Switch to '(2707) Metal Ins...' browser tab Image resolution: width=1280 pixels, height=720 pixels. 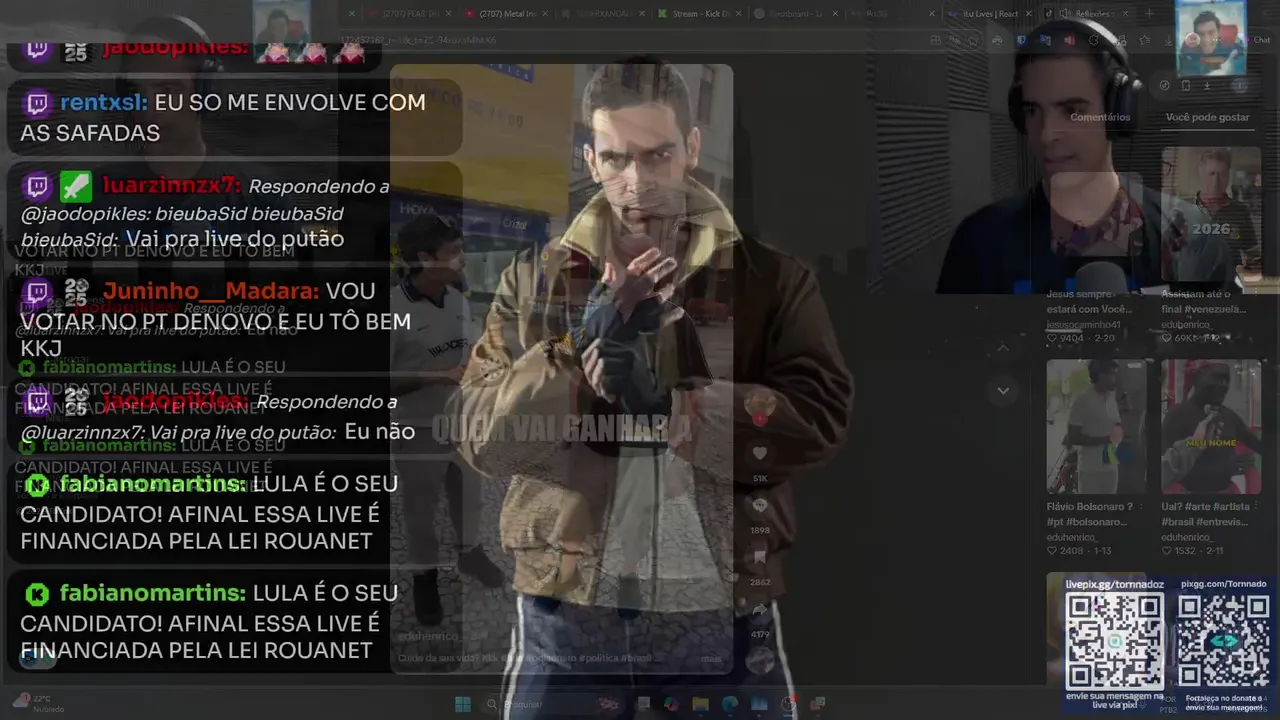(x=505, y=13)
